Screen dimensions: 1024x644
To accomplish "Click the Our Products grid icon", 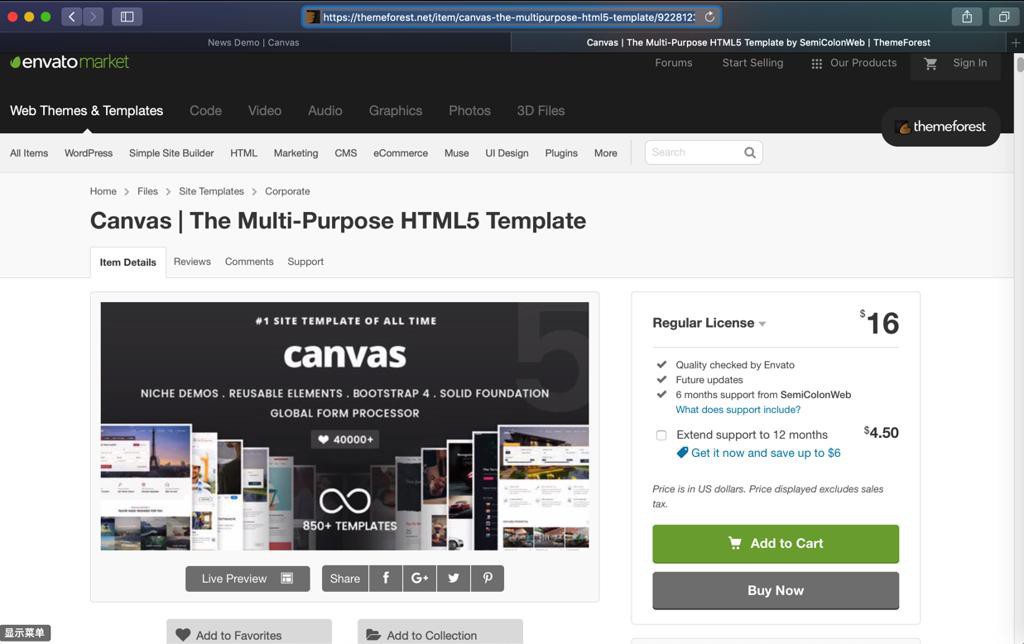I will pyautogui.click(x=816, y=63).
